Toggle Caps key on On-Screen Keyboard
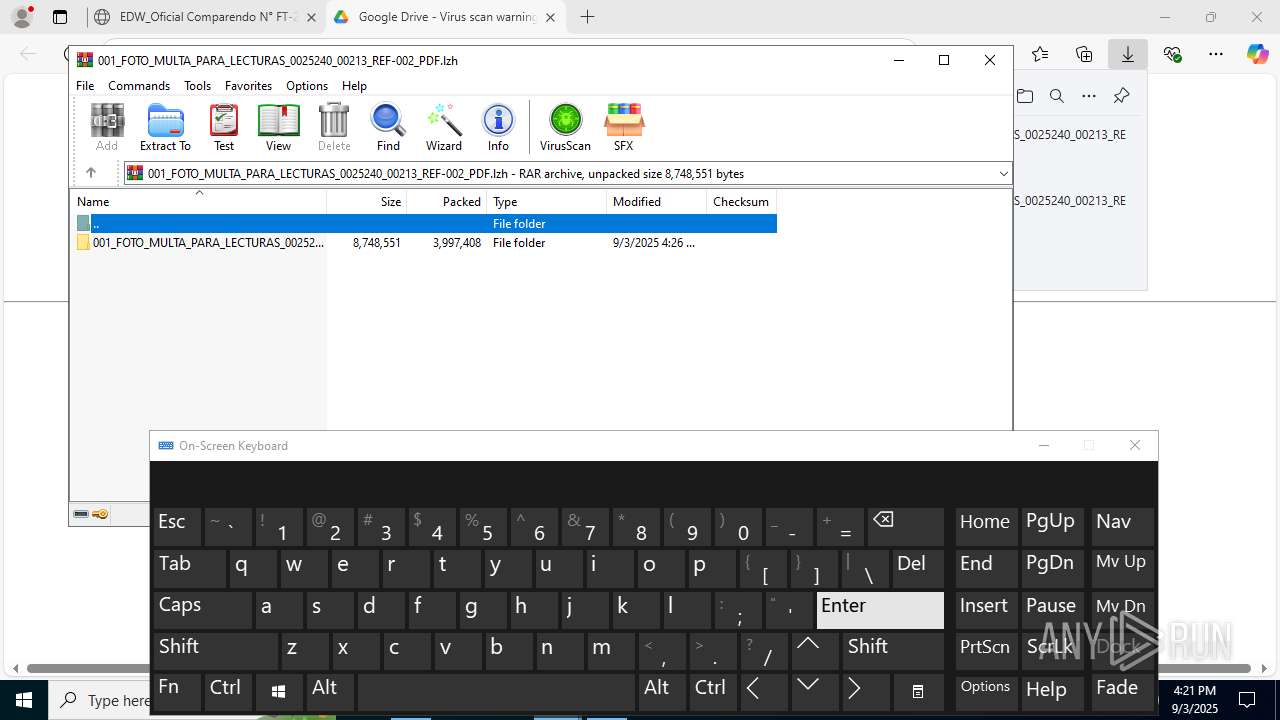Screen dimensions: 1280x720 point(203,609)
